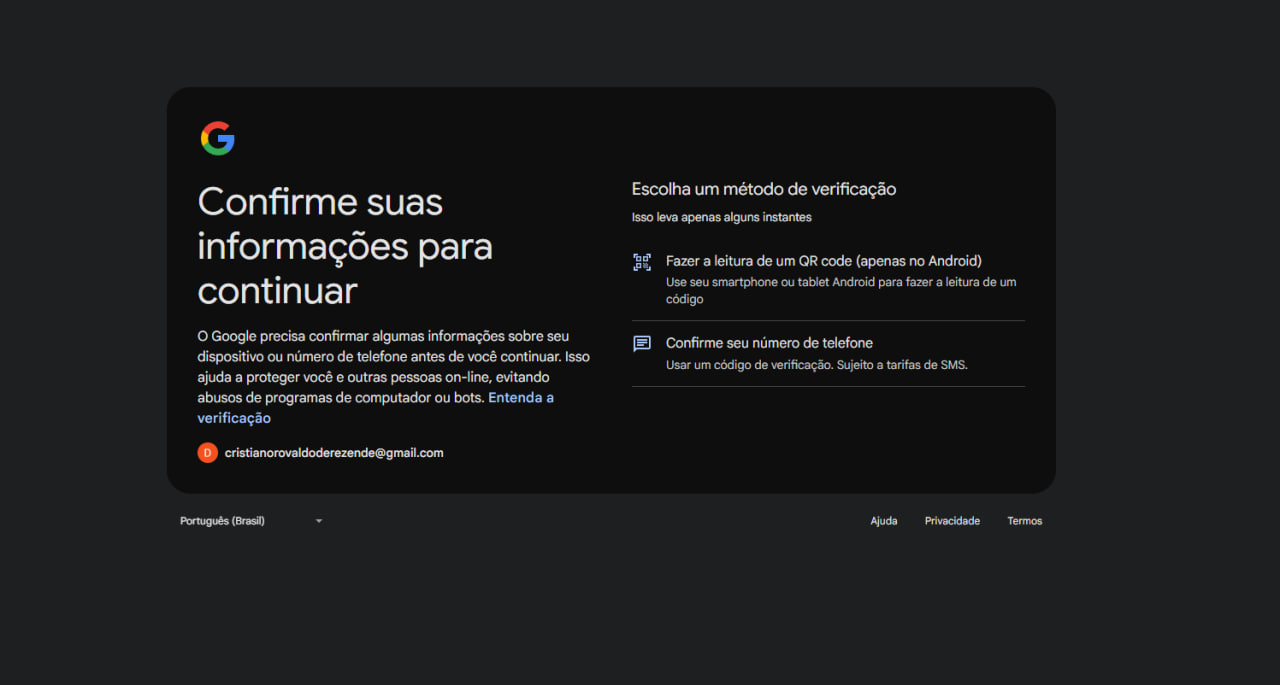Click the language dropdown arrow
Viewport: 1280px width, 685px height.
pos(319,521)
